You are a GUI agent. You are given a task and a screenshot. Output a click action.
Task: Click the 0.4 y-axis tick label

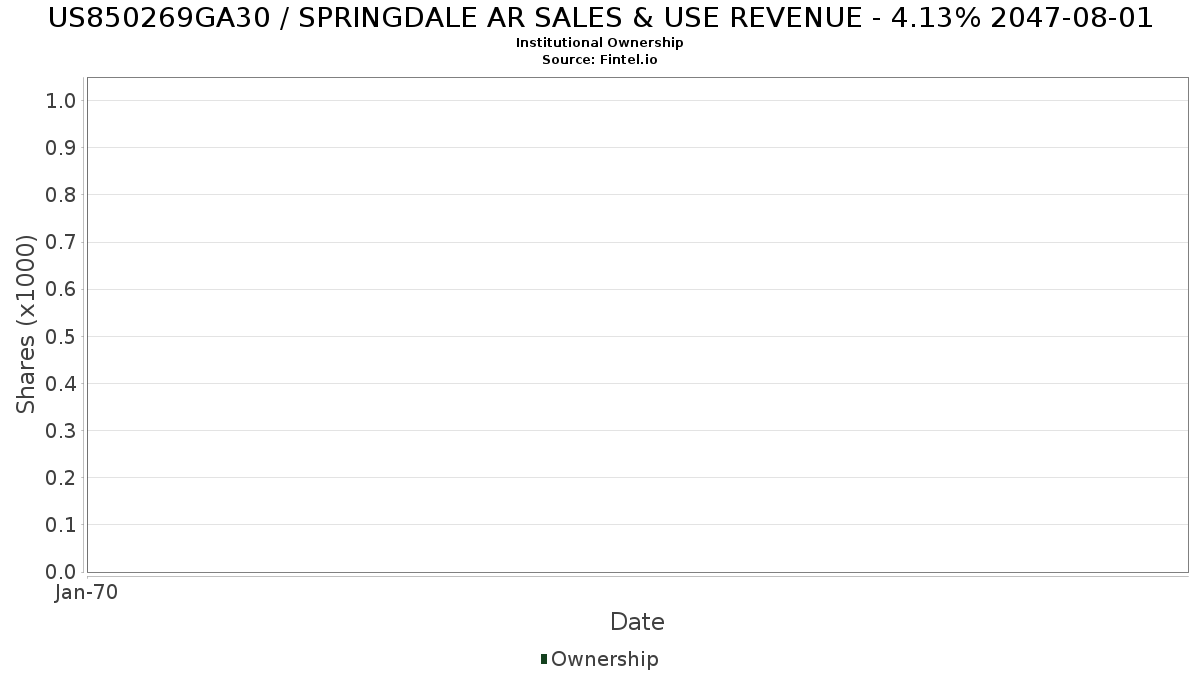[61, 383]
